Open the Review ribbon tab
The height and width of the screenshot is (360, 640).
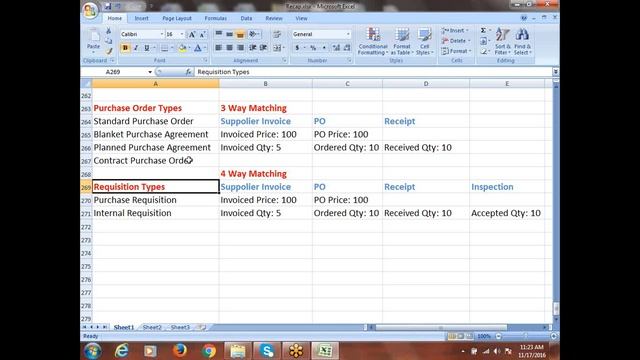pyautogui.click(x=274, y=18)
